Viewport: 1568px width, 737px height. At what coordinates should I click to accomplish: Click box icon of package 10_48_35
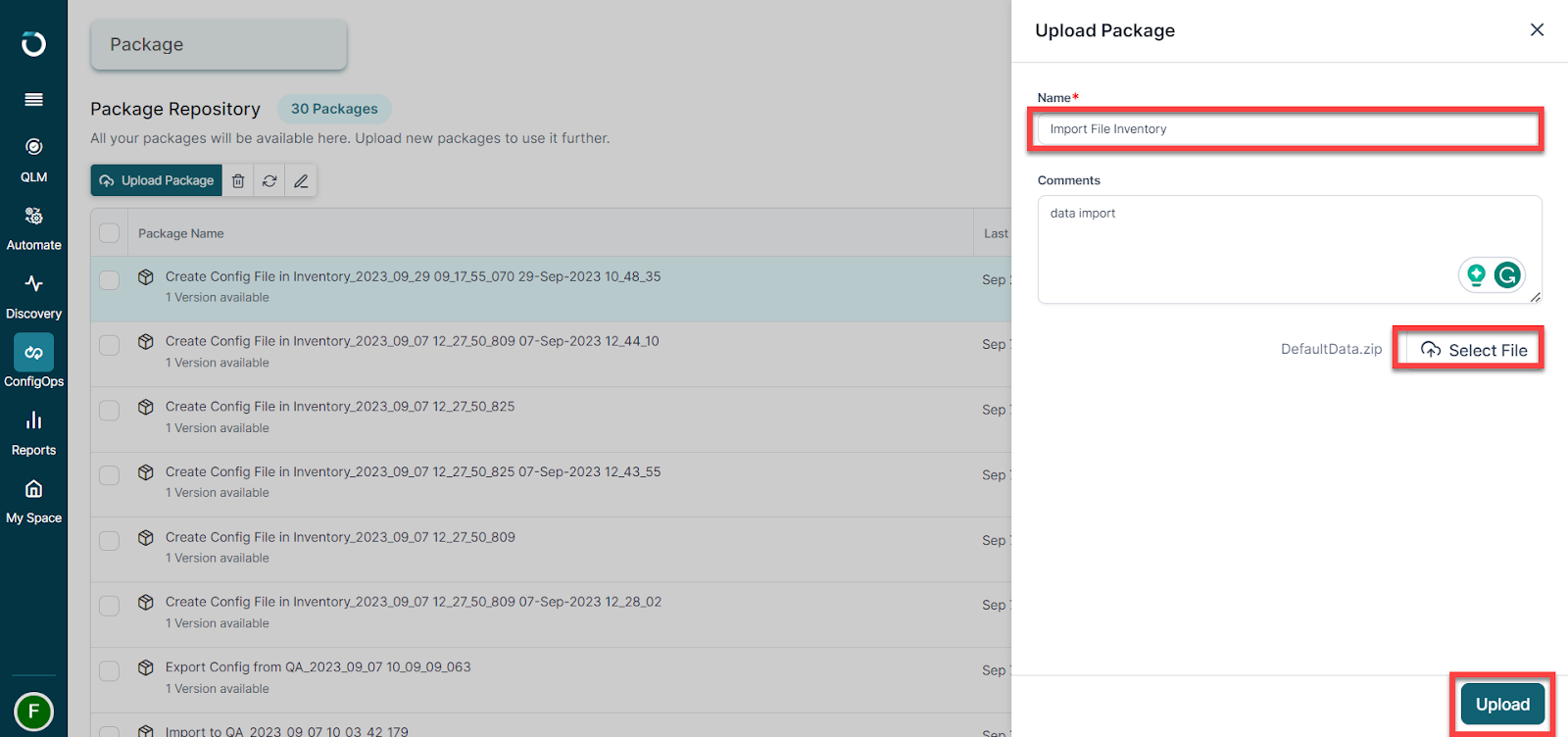click(146, 277)
